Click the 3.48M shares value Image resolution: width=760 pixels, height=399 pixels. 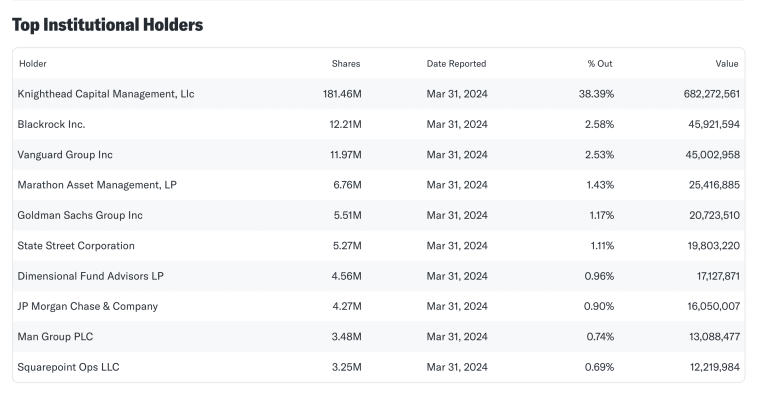click(x=347, y=337)
